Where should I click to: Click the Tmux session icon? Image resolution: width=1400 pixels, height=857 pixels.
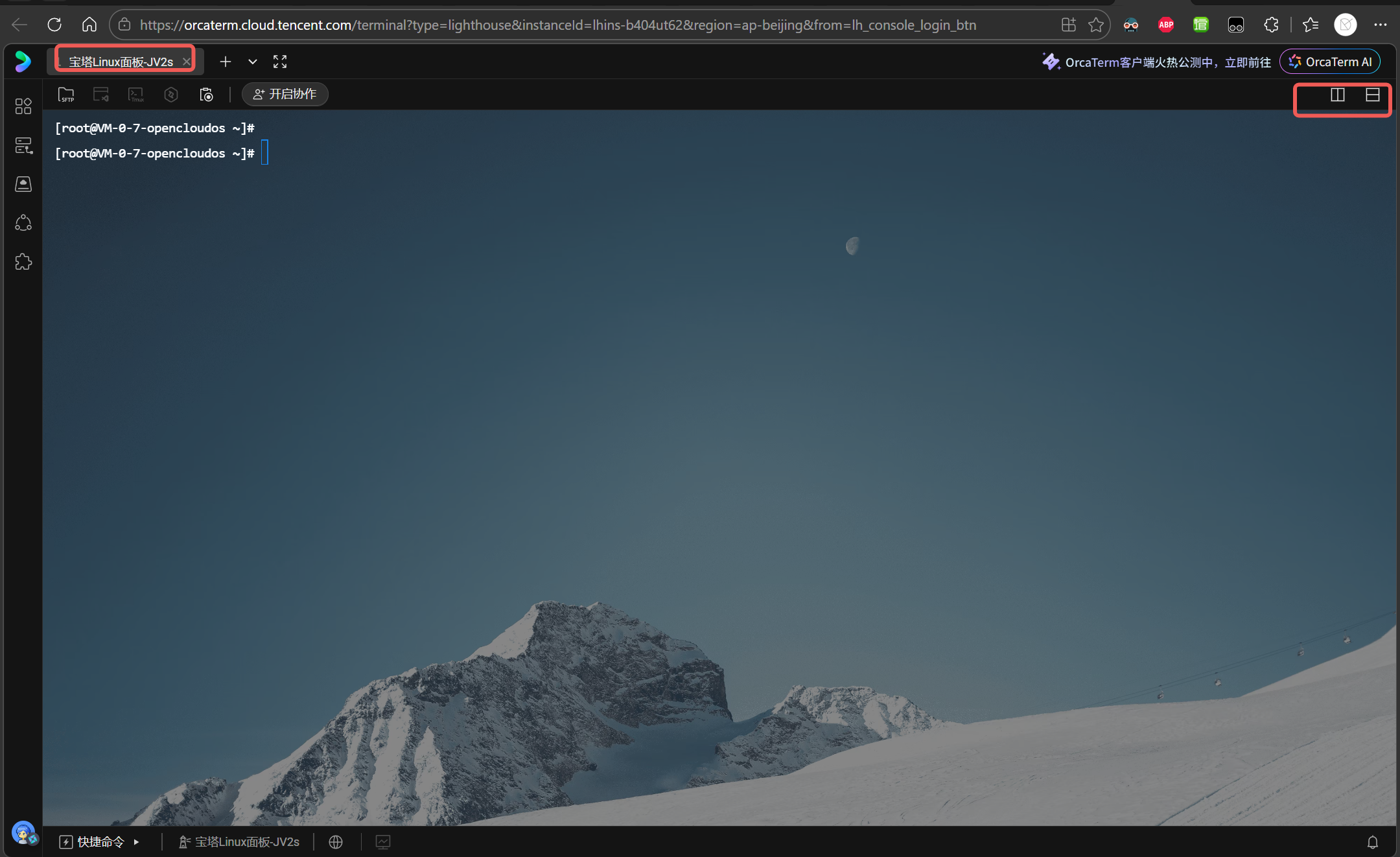click(x=136, y=95)
